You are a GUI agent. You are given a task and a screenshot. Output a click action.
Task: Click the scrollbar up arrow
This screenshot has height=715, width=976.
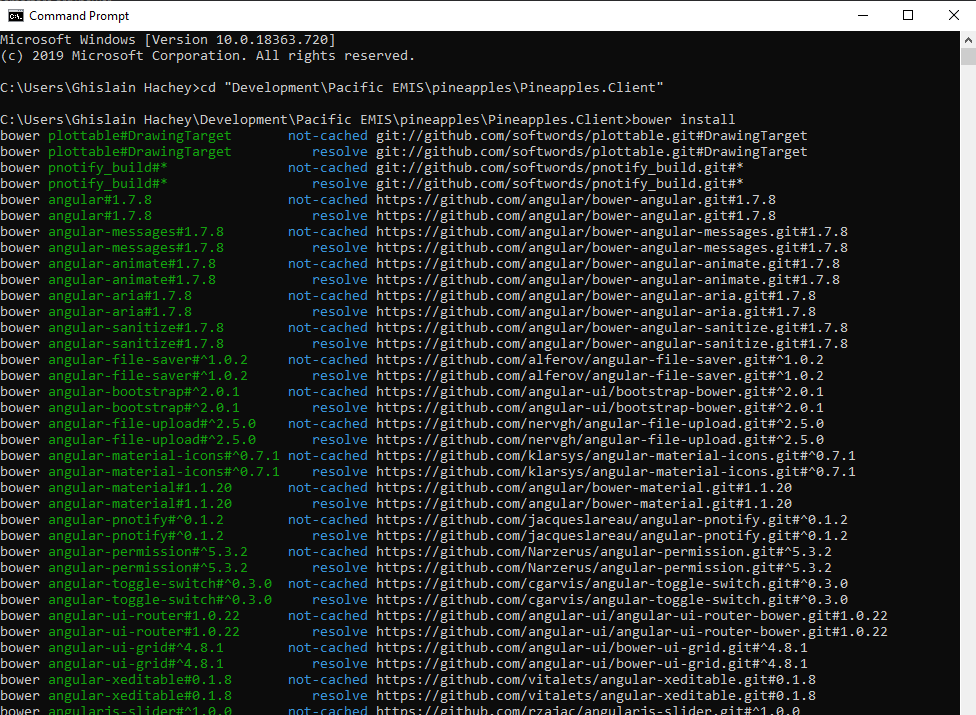(x=967, y=38)
